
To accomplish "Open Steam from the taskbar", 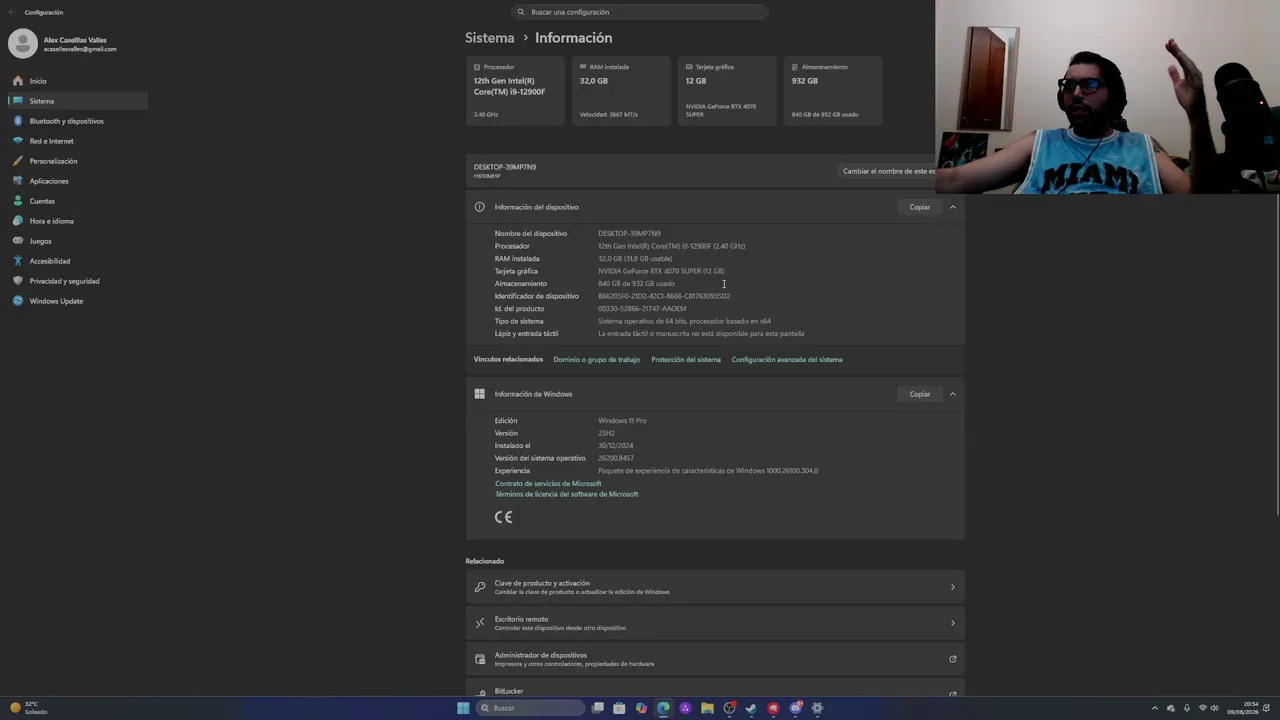I will point(751,708).
